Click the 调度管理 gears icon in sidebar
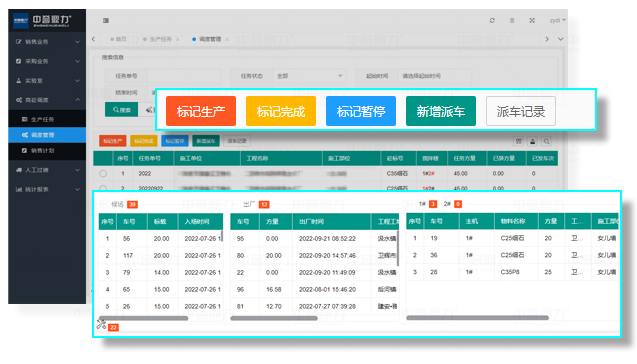 (25, 135)
